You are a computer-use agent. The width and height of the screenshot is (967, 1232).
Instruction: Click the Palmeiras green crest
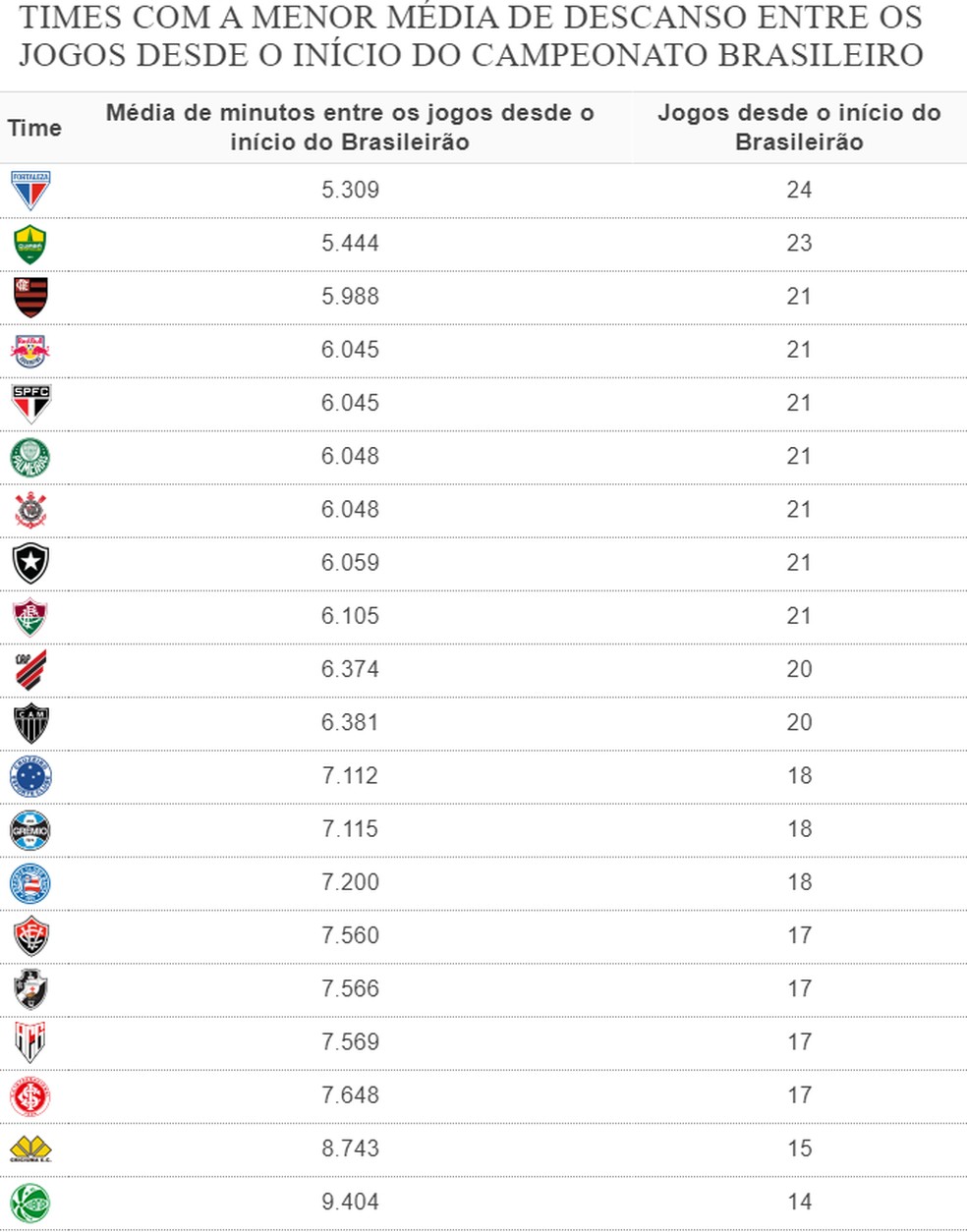click(30, 457)
